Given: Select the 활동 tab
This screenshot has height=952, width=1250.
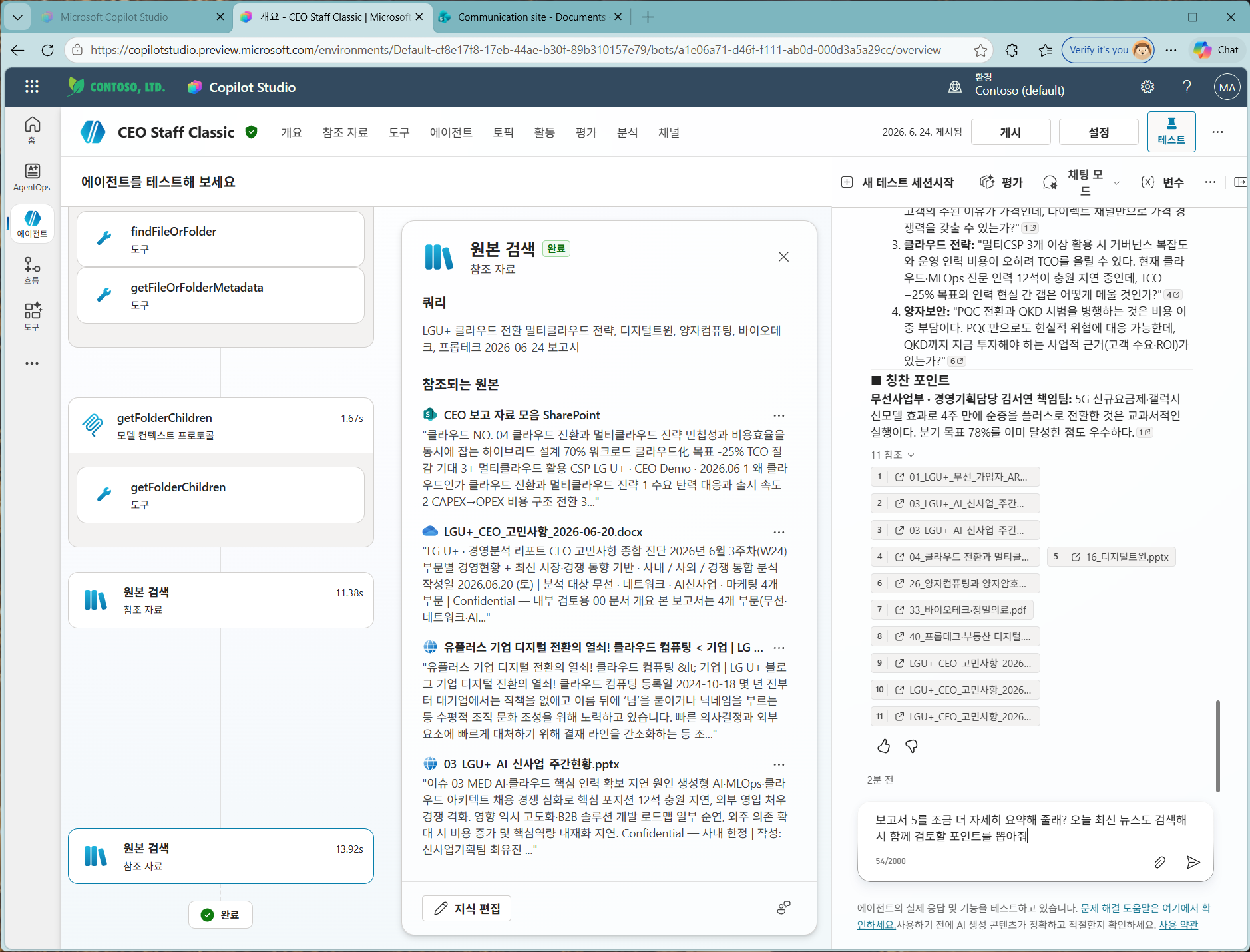Looking at the screenshot, I should click(x=544, y=132).
